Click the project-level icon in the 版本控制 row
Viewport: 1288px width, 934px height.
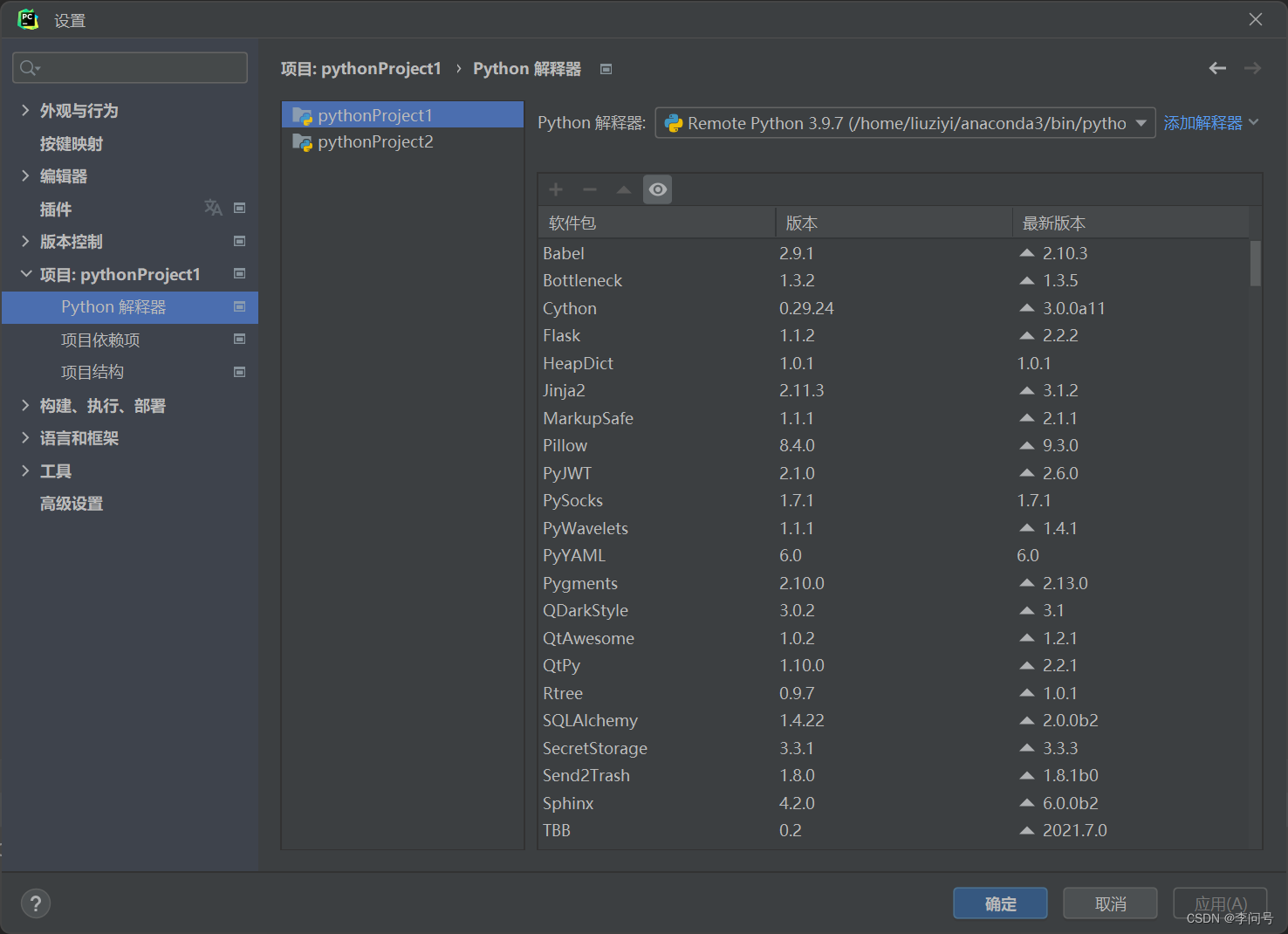click(x=240, y=241)
